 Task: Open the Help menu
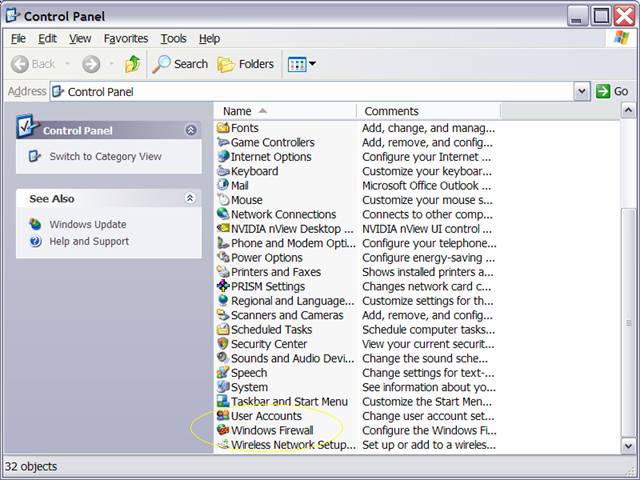(209, 39)
